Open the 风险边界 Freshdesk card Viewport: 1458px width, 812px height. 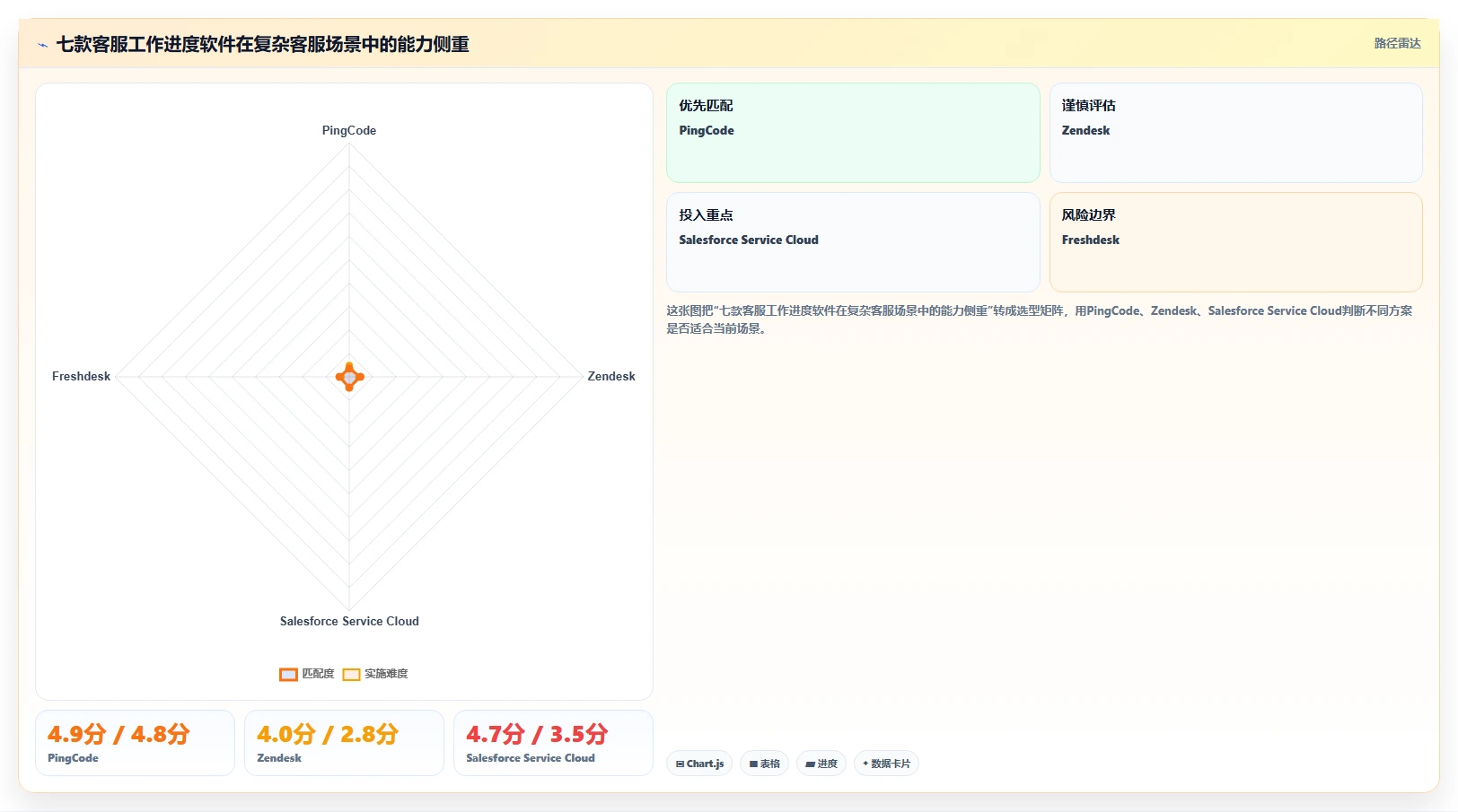[1235, 242]
